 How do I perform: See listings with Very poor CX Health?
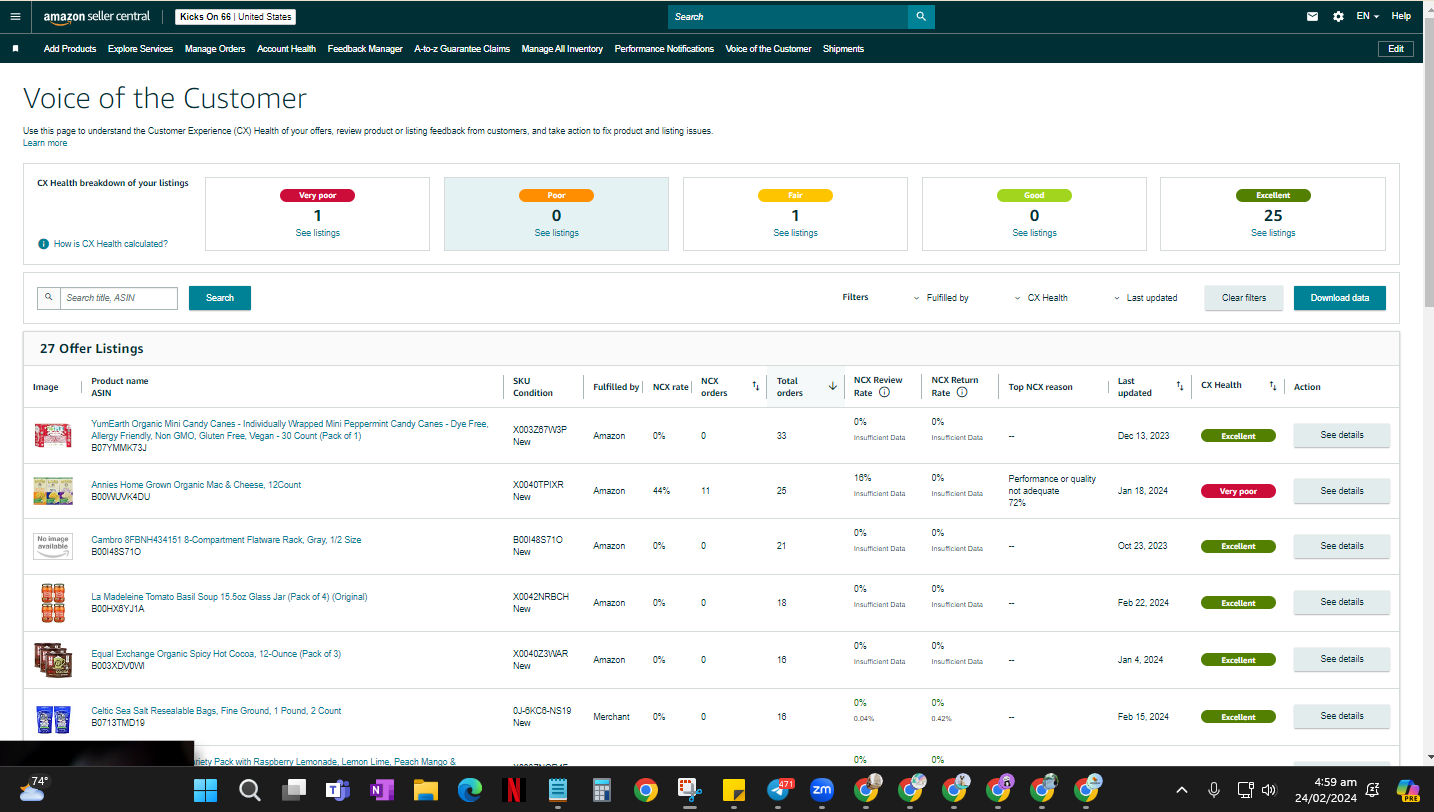(317, 233)
